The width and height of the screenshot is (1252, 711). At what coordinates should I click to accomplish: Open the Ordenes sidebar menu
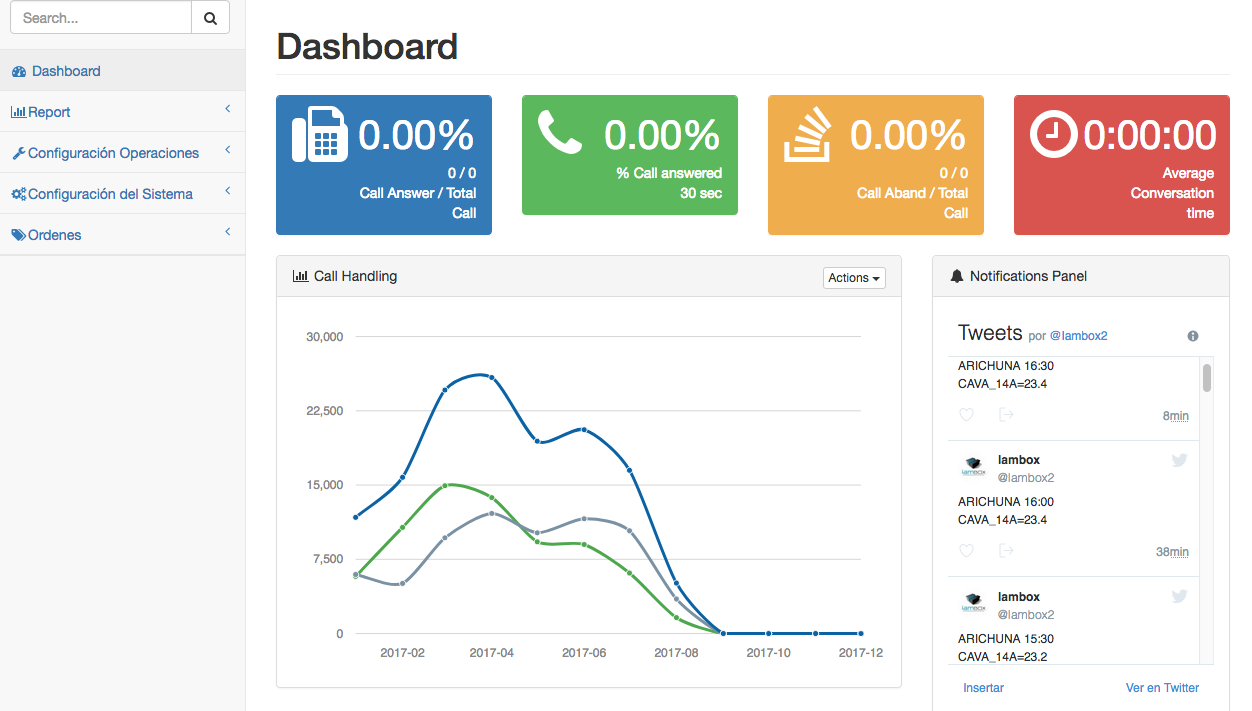[x=122, y=235]
